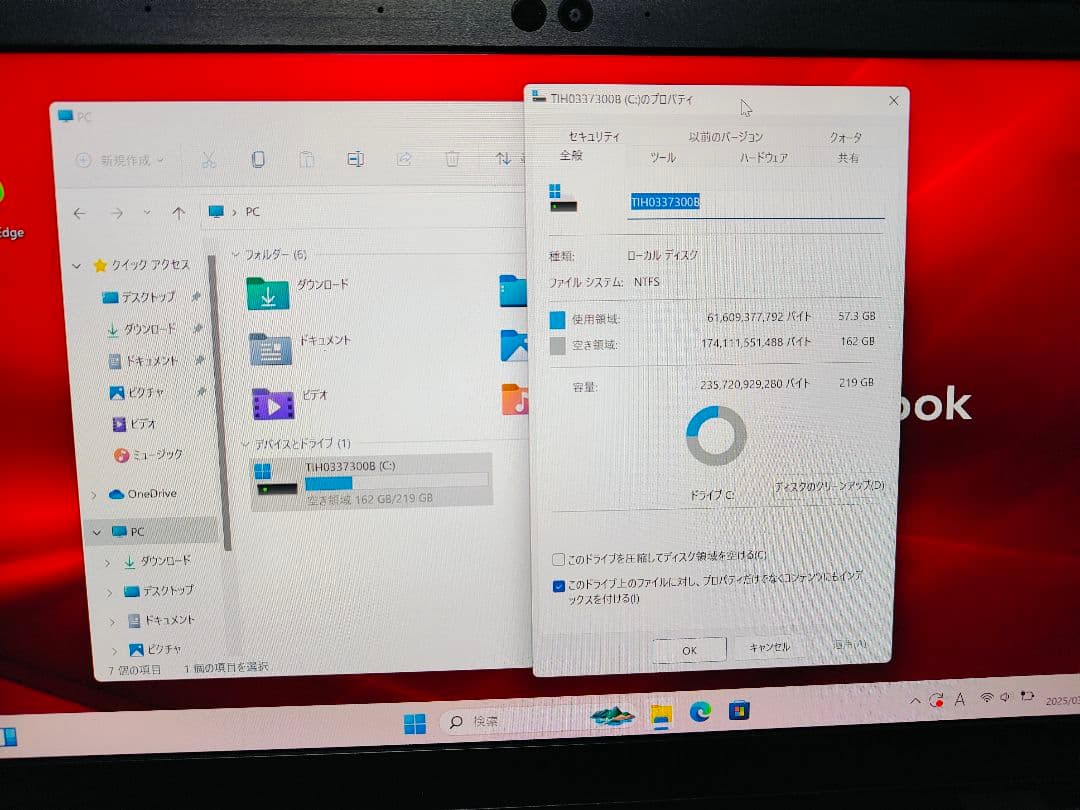This screenshot has height=810, width=1080.
Task: Click the Copy icon in Explorer toolbar
Action: pos(259,160)
